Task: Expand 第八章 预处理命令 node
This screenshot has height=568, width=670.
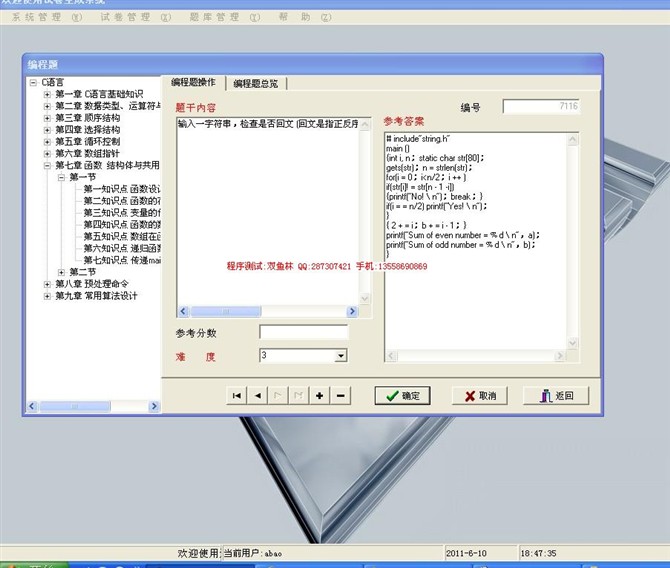Action: coord(47,284)
